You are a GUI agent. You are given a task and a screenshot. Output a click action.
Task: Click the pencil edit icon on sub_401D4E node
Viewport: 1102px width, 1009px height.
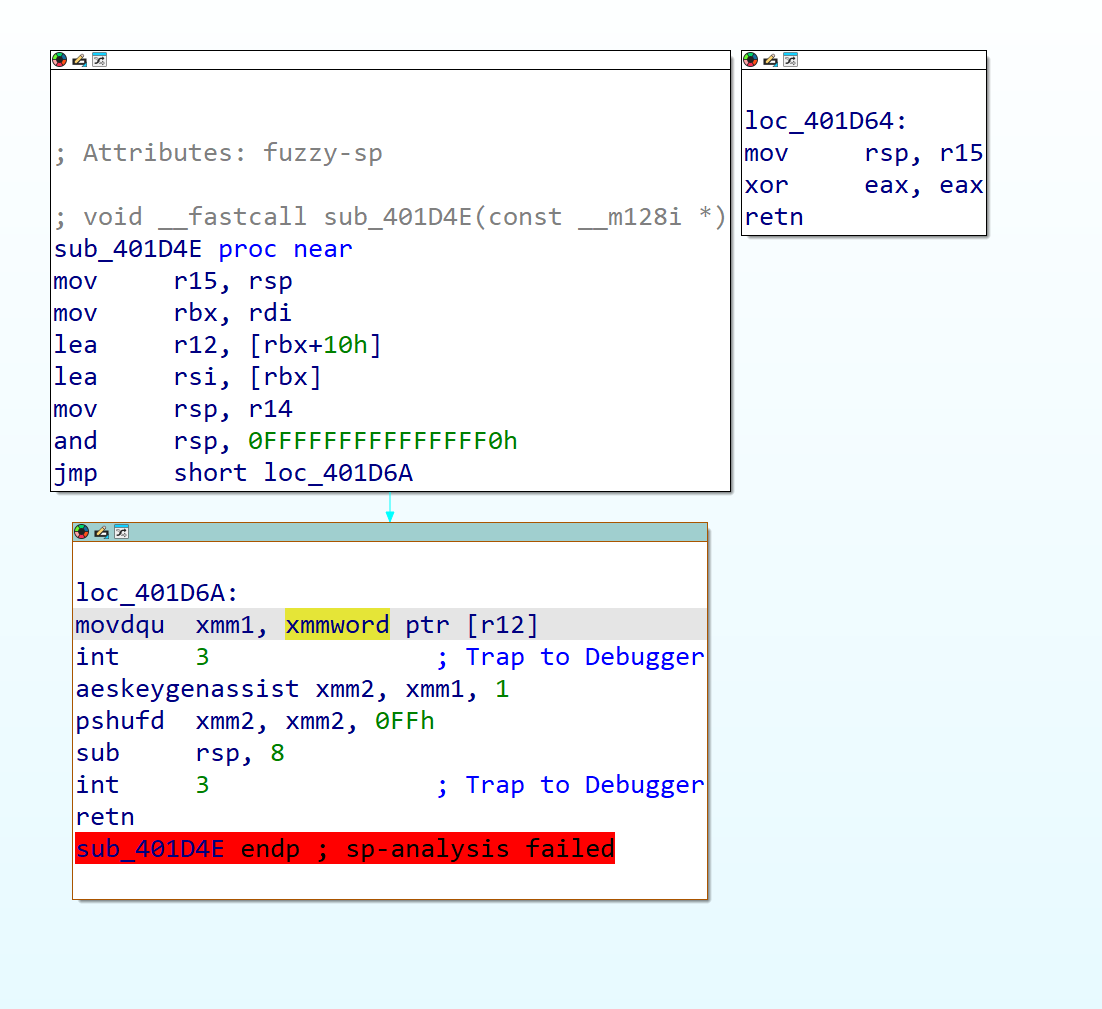[x=79, y=60]
